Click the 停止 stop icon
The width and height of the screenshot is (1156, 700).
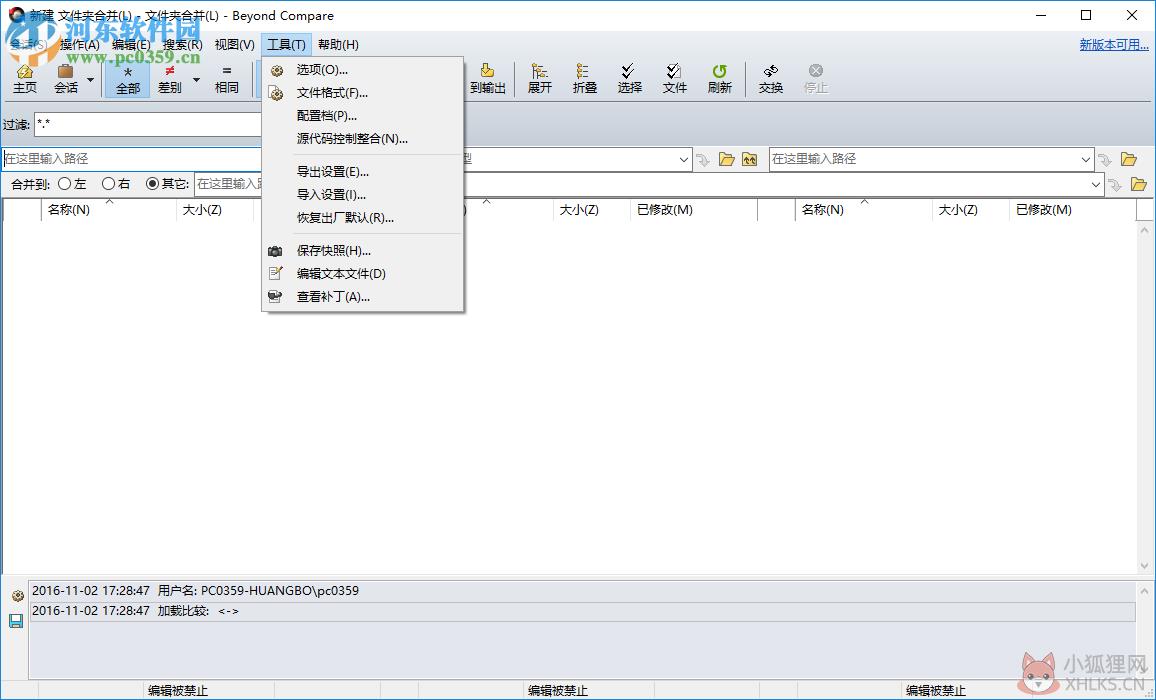(x=815, y=79)
